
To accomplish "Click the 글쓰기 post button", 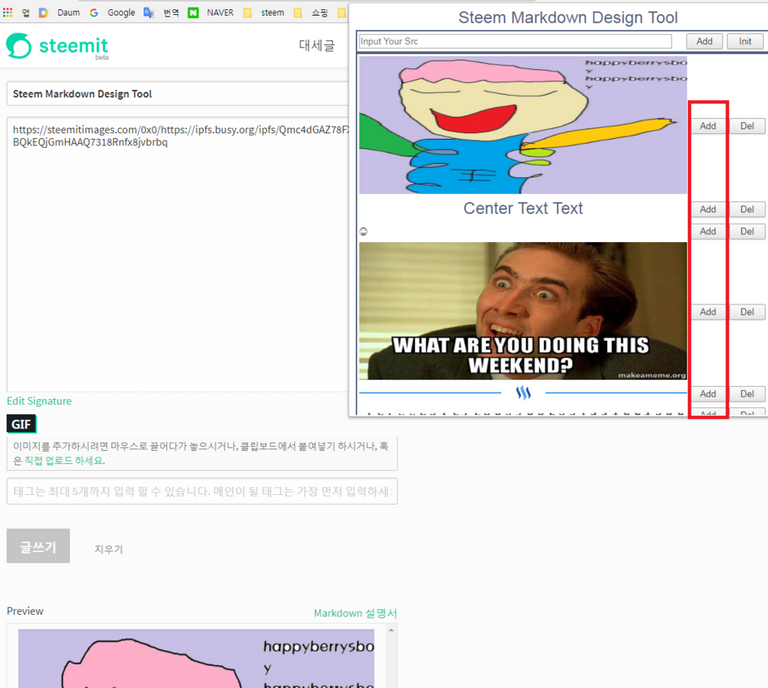I will pyautogui.click(x=38, y=546).
